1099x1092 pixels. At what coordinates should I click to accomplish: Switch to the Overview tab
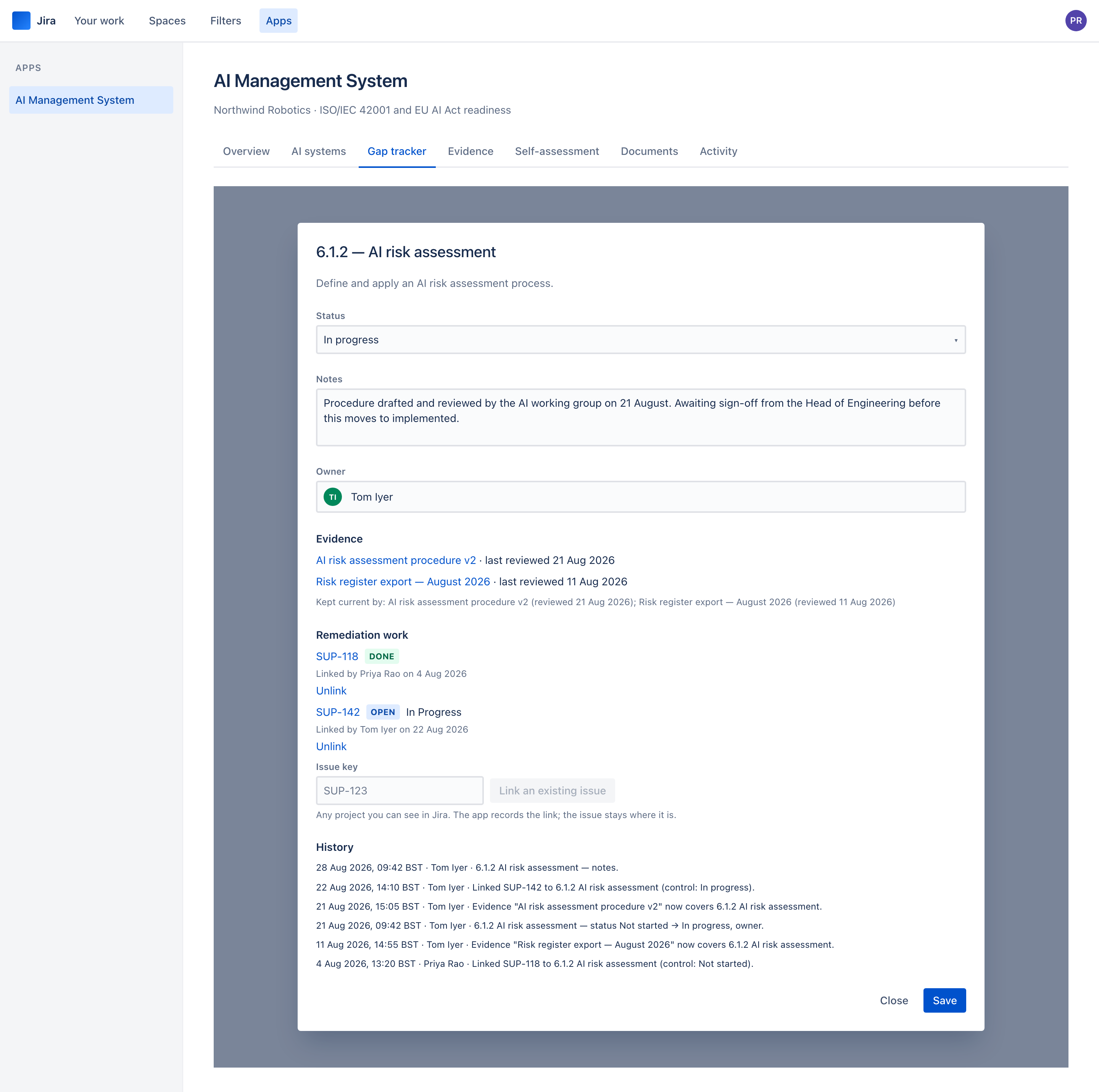click(x=246, y=151)
